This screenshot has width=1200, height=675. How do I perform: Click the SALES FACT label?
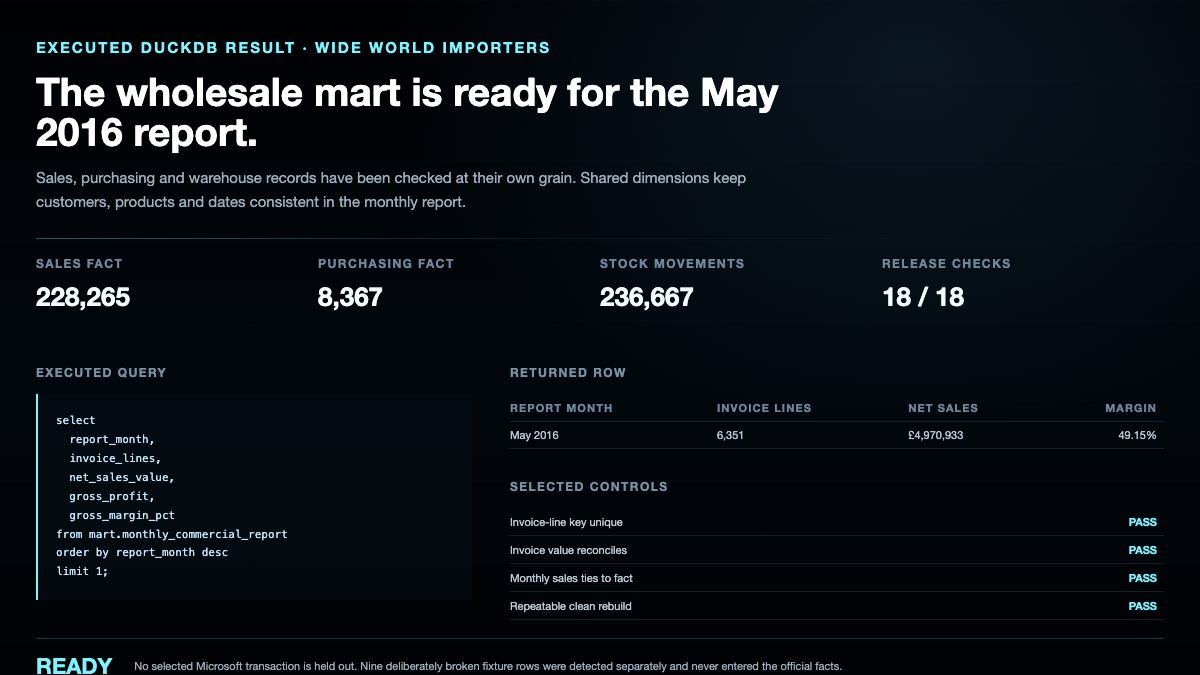coord(79,264)
